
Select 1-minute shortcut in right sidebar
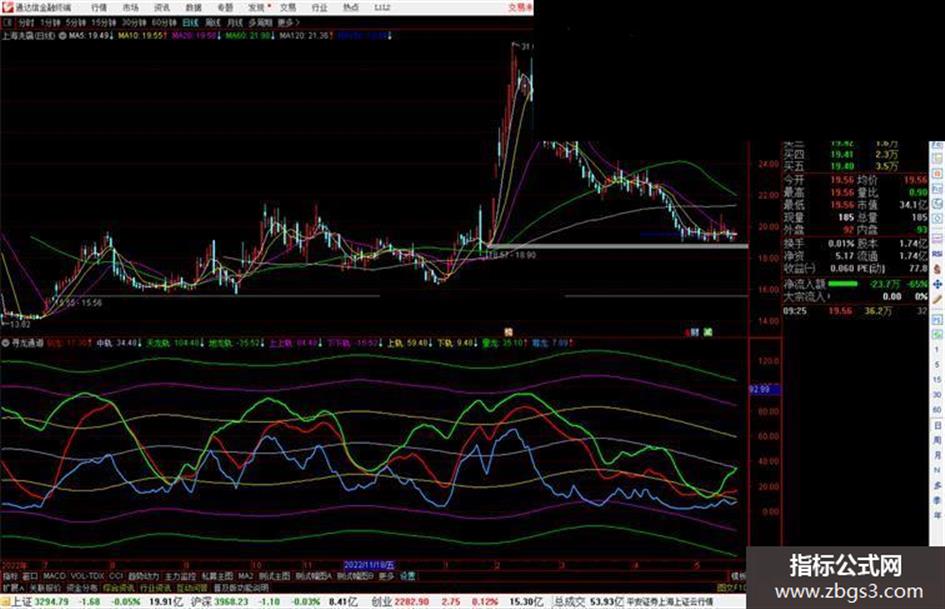click(937, 350)
